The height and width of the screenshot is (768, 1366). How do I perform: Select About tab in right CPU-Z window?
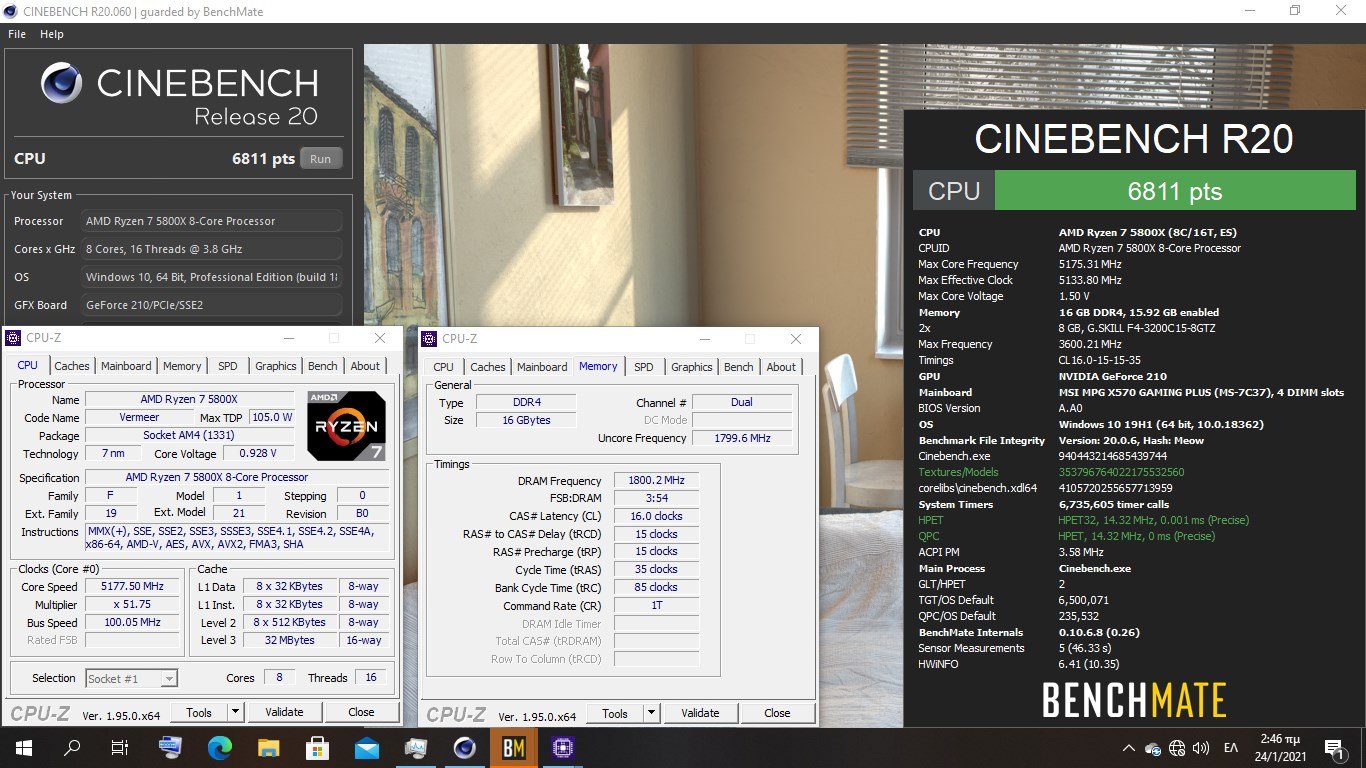pos(781,367)
